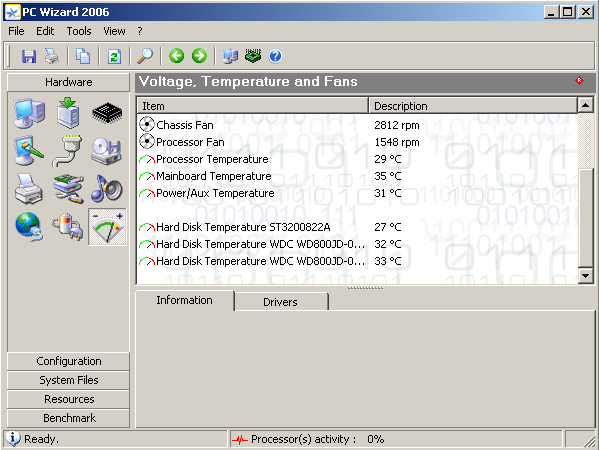Screen dimensions: 599x450
Task: Select the Processor Fan row
Action: (357, 142)
